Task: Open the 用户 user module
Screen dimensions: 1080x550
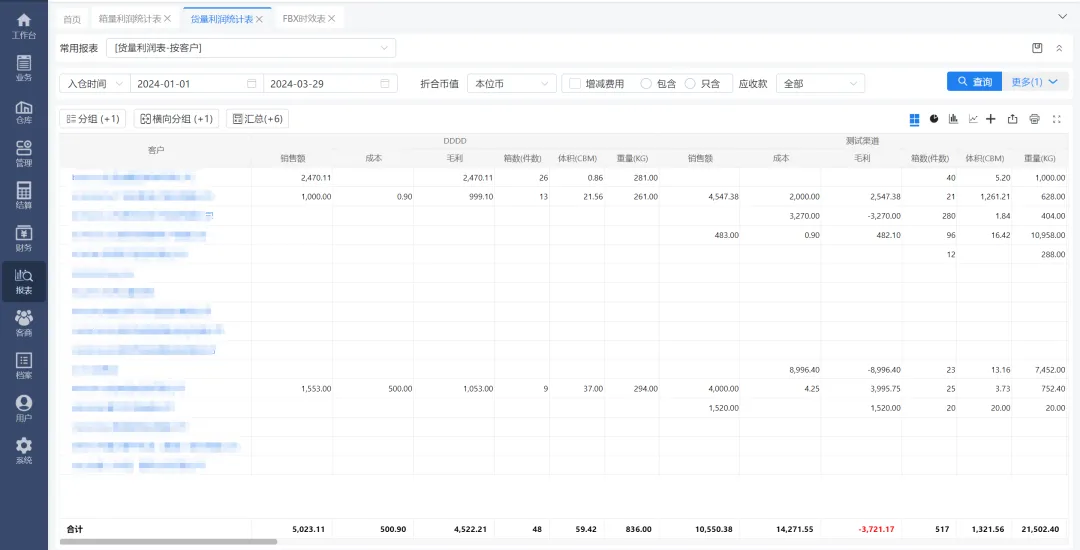Action: point(23,409)
